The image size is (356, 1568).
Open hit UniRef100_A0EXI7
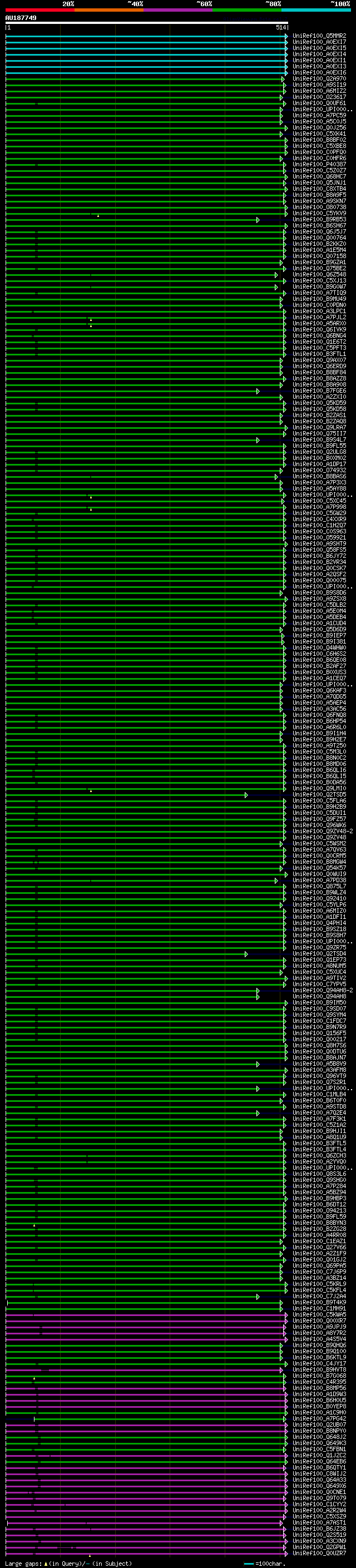(319, 42)
